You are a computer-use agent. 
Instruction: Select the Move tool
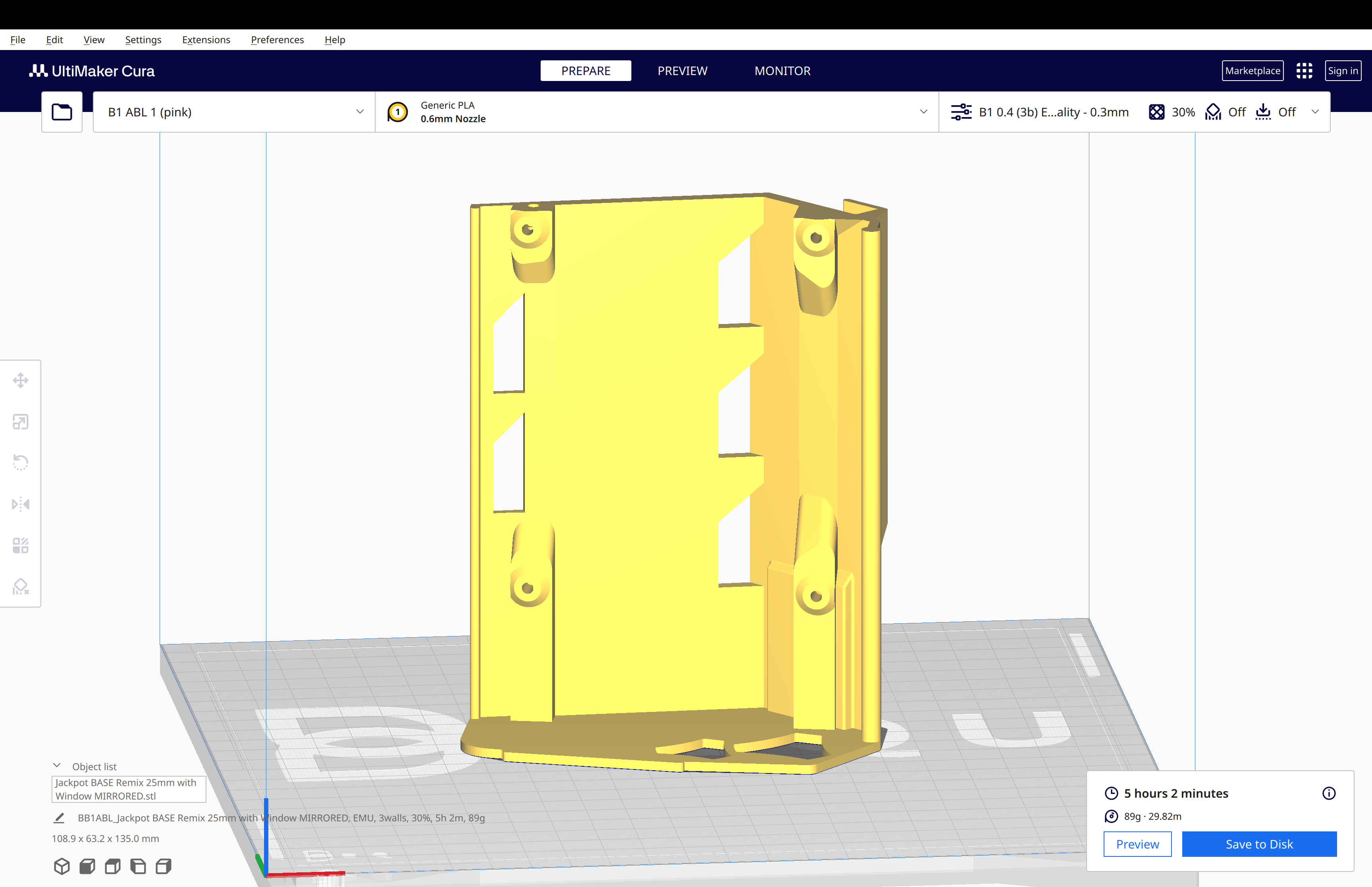pos(21,380)
